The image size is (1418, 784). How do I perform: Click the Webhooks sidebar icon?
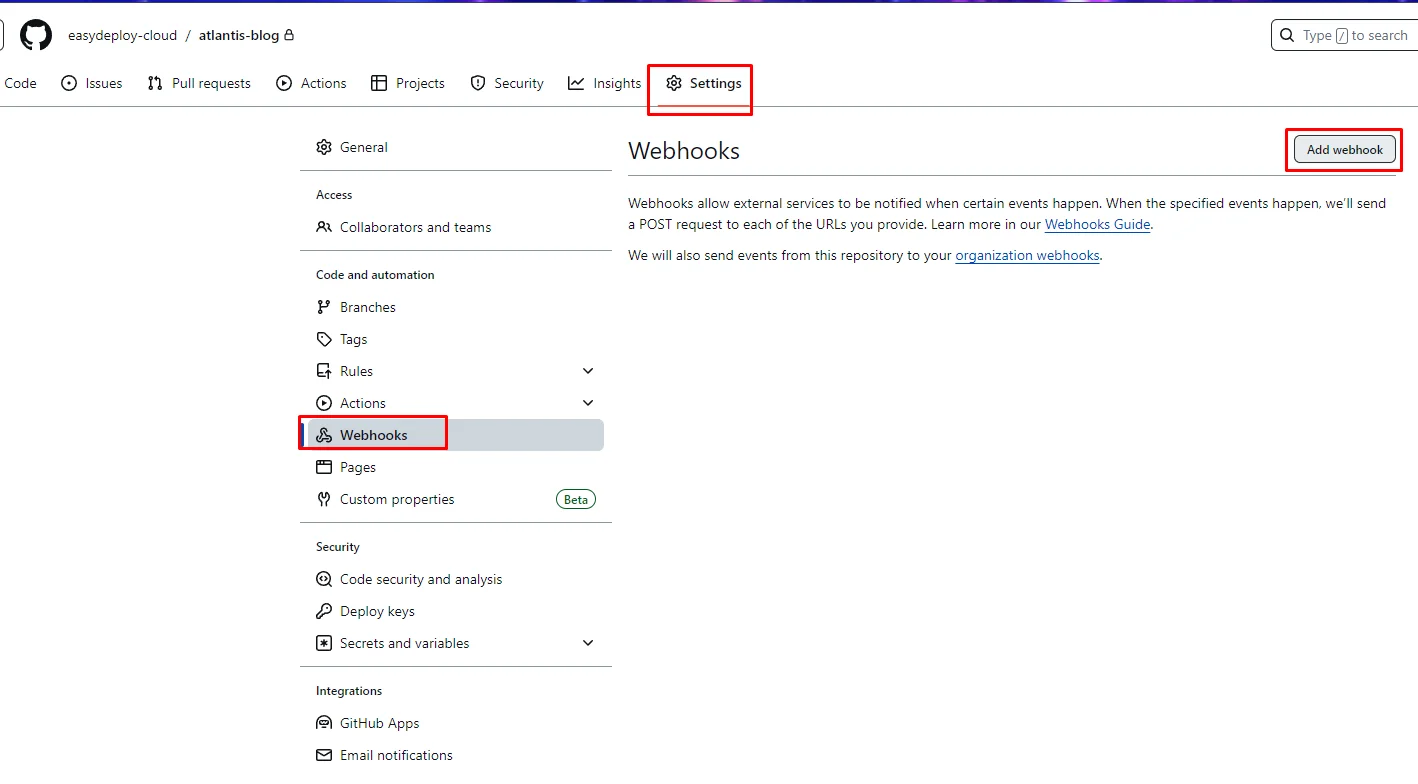point(324,435)
